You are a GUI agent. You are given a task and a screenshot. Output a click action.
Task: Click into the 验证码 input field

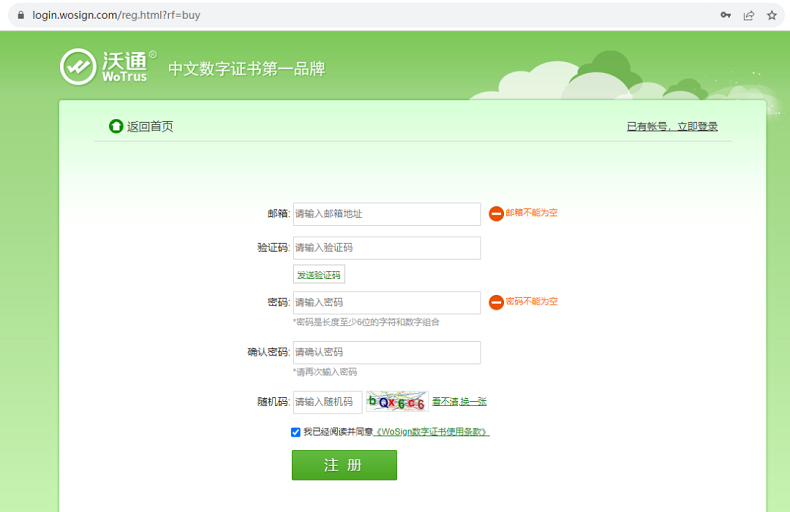386,248
